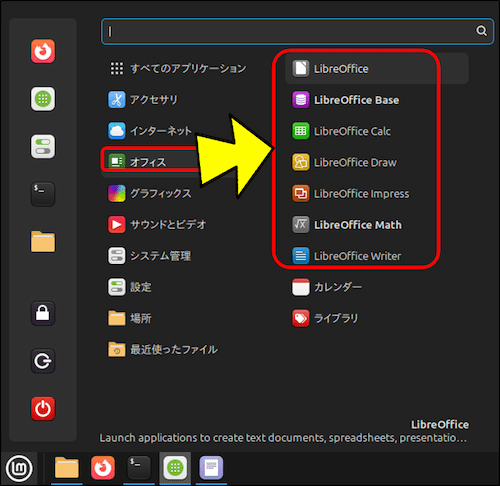This screenshot has height=486, width=500.
Task: Open Terminal from the taskbar
Action: 139,468
